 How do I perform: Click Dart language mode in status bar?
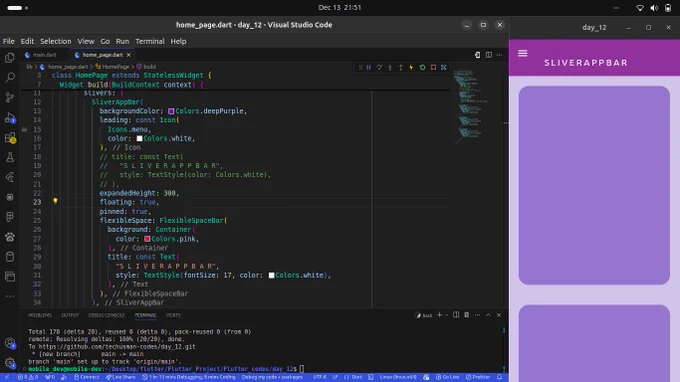357,377
